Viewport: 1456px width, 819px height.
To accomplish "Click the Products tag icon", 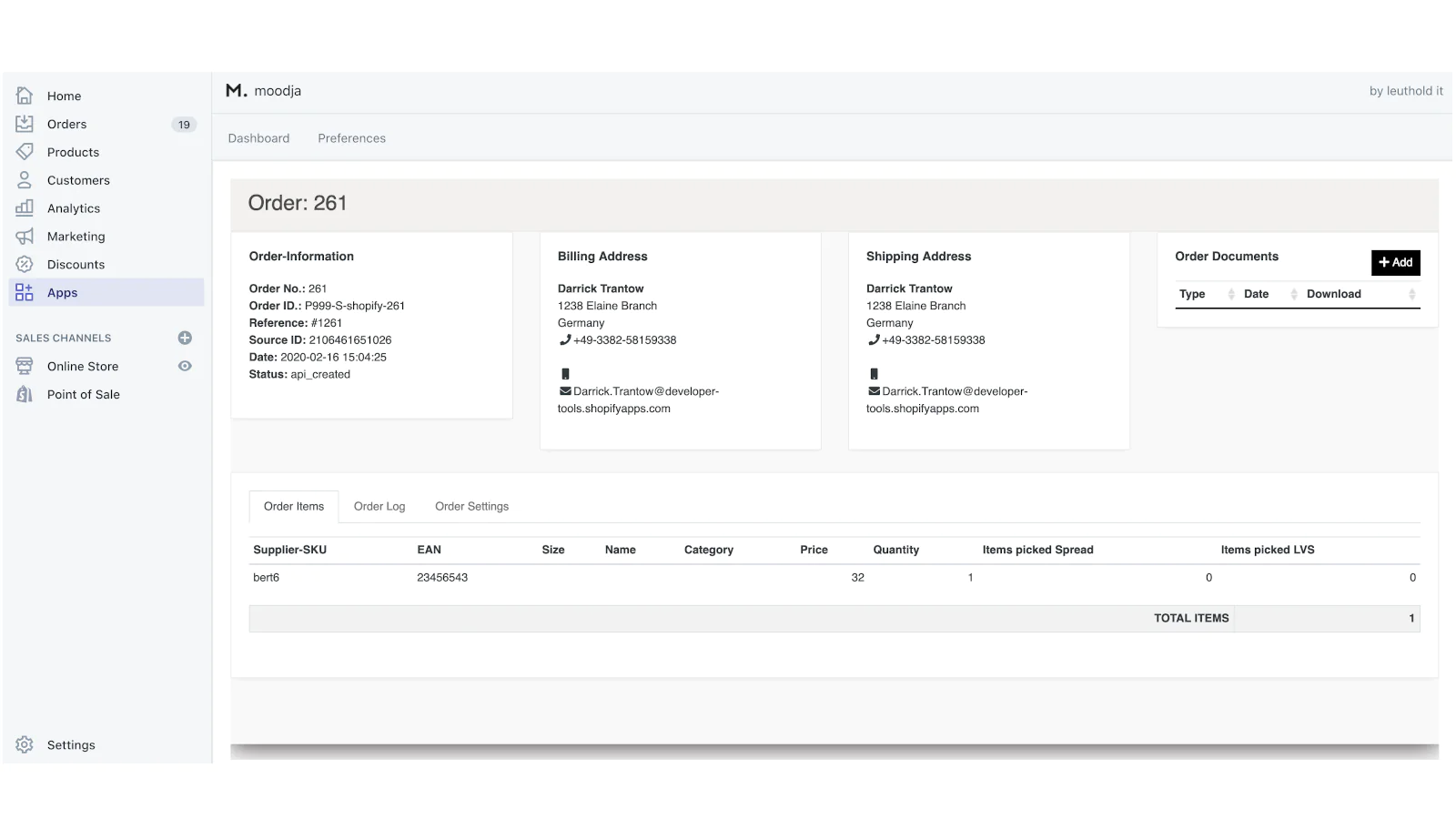I will click(x=25, y=152).
